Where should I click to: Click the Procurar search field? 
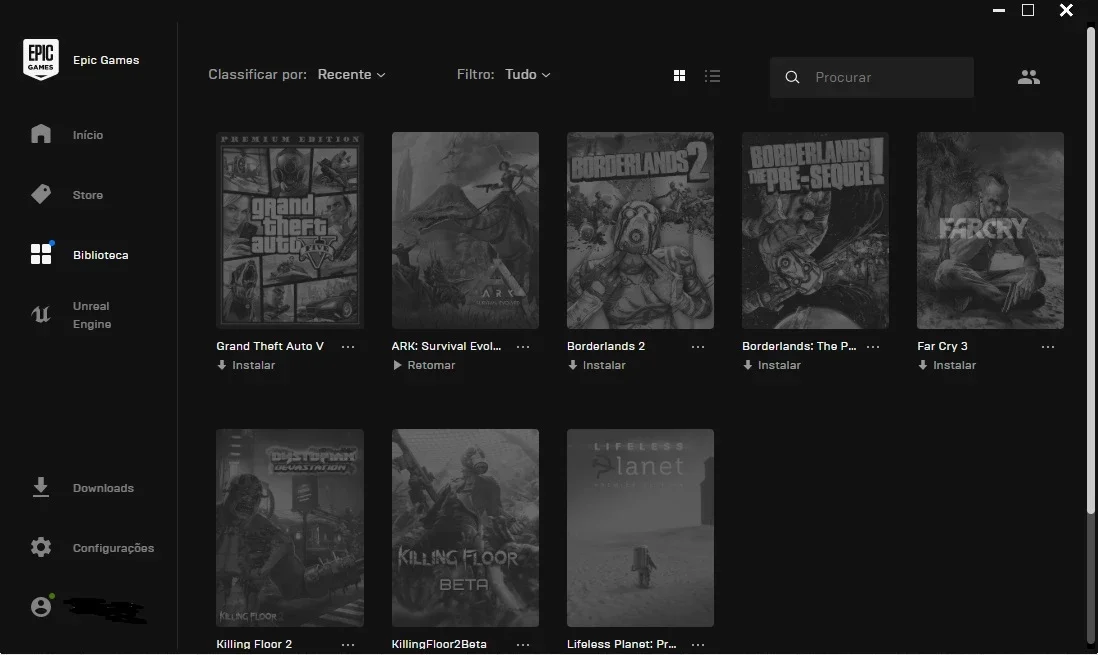coord(871,77)
